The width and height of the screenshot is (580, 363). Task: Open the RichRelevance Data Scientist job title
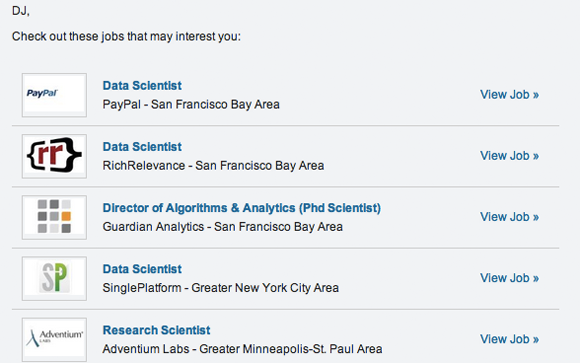coord(142,147)
